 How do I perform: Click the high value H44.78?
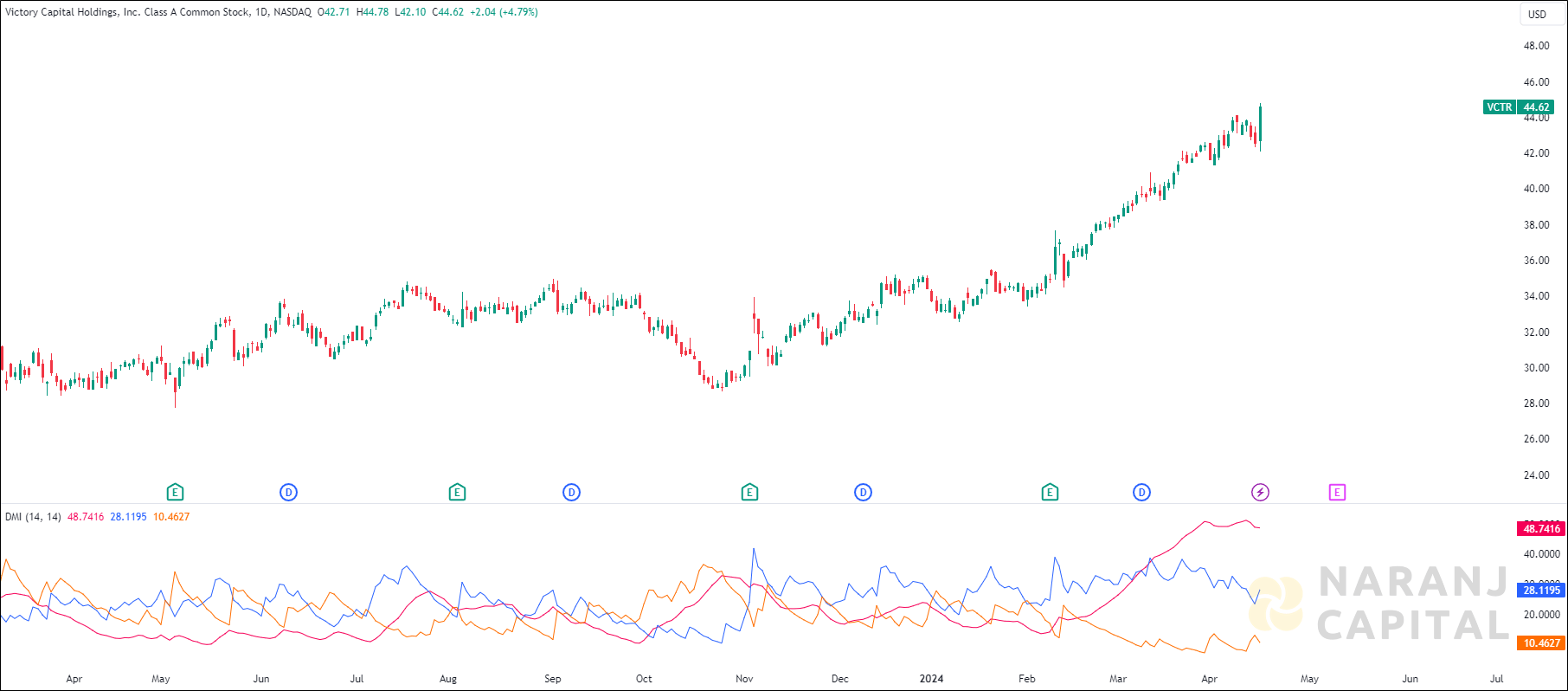(372, 12)
